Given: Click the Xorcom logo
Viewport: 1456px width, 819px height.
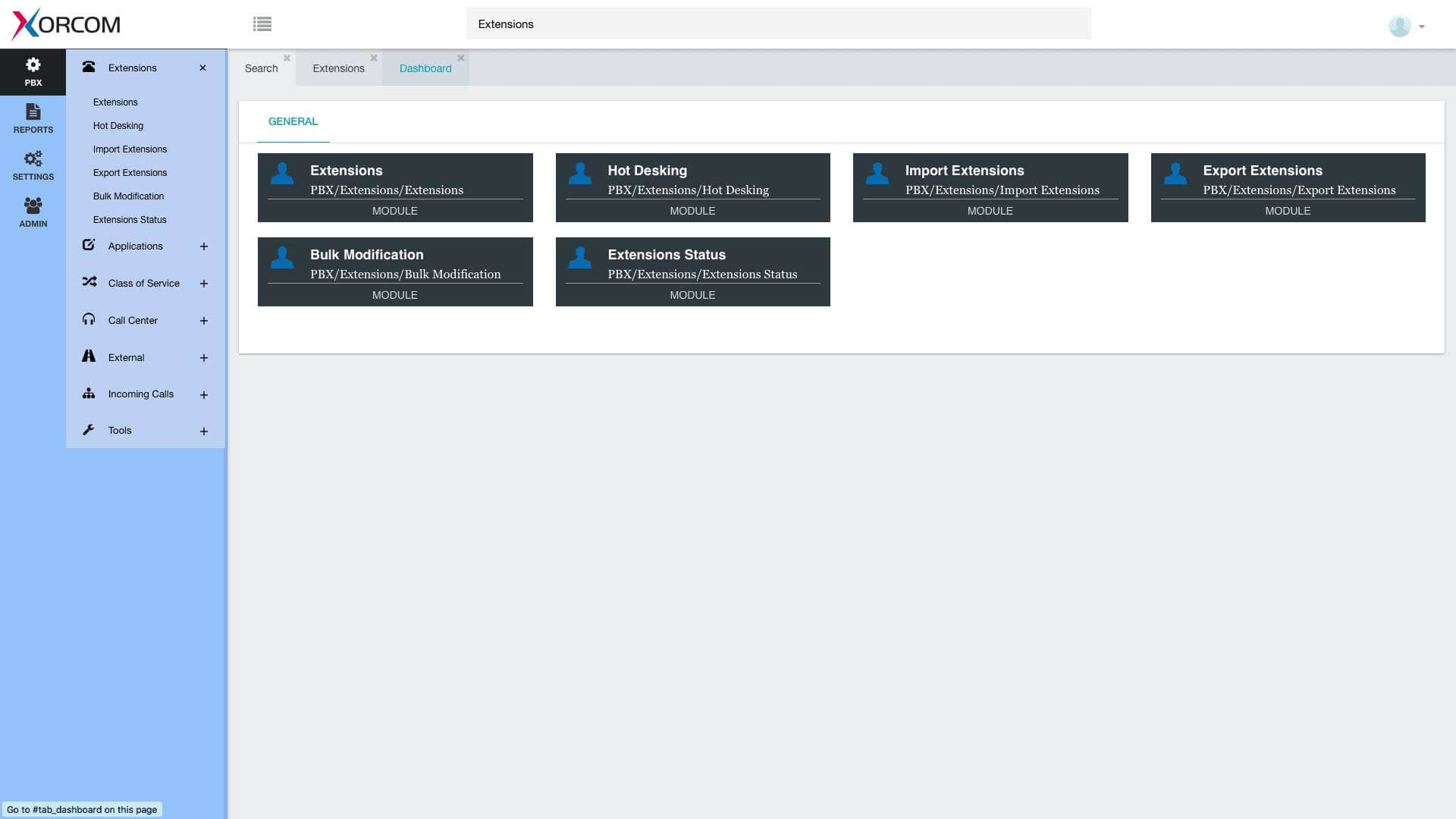Looking at the screenshot, I should [67, 24].
